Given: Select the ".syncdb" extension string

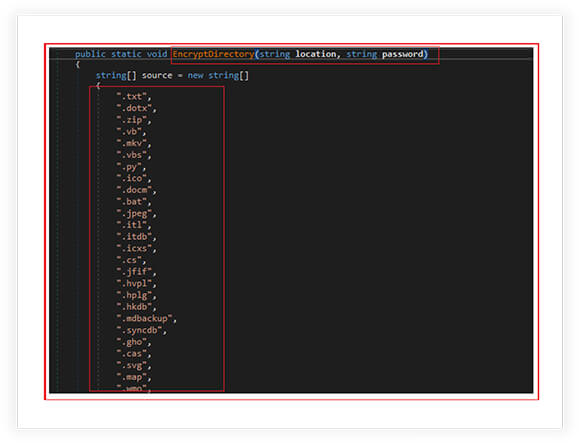Looking at the screenshot, I should (x=140, y=330).
